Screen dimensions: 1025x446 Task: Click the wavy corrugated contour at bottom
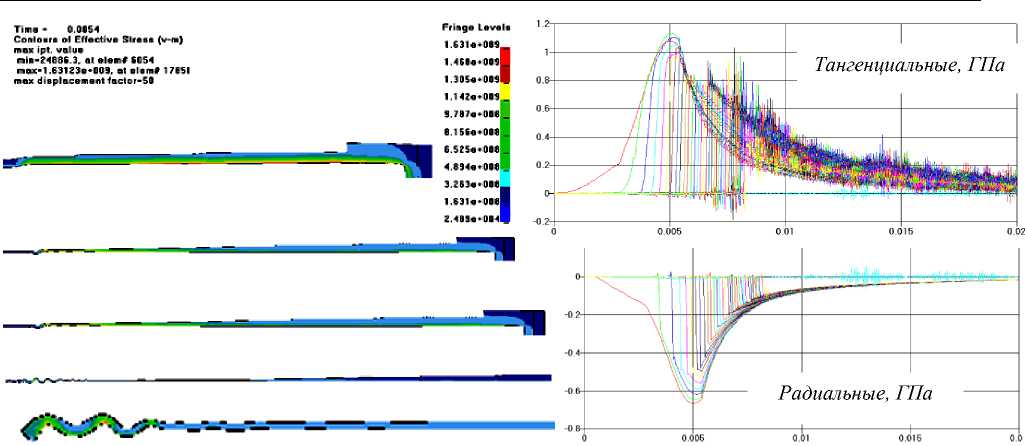(x=288, y=426)
